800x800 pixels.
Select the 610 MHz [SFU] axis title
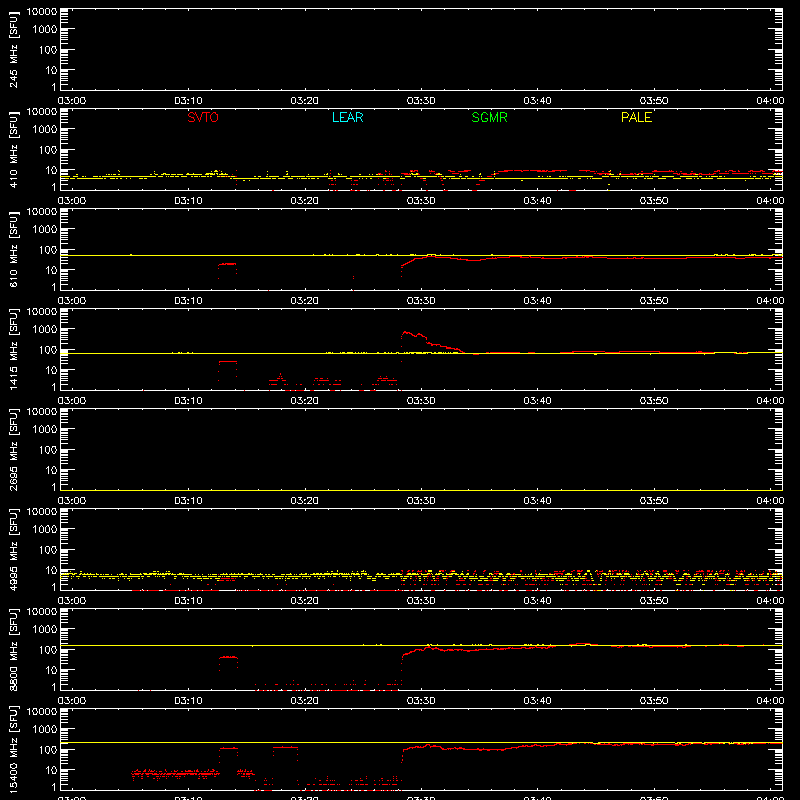[13, 249]
